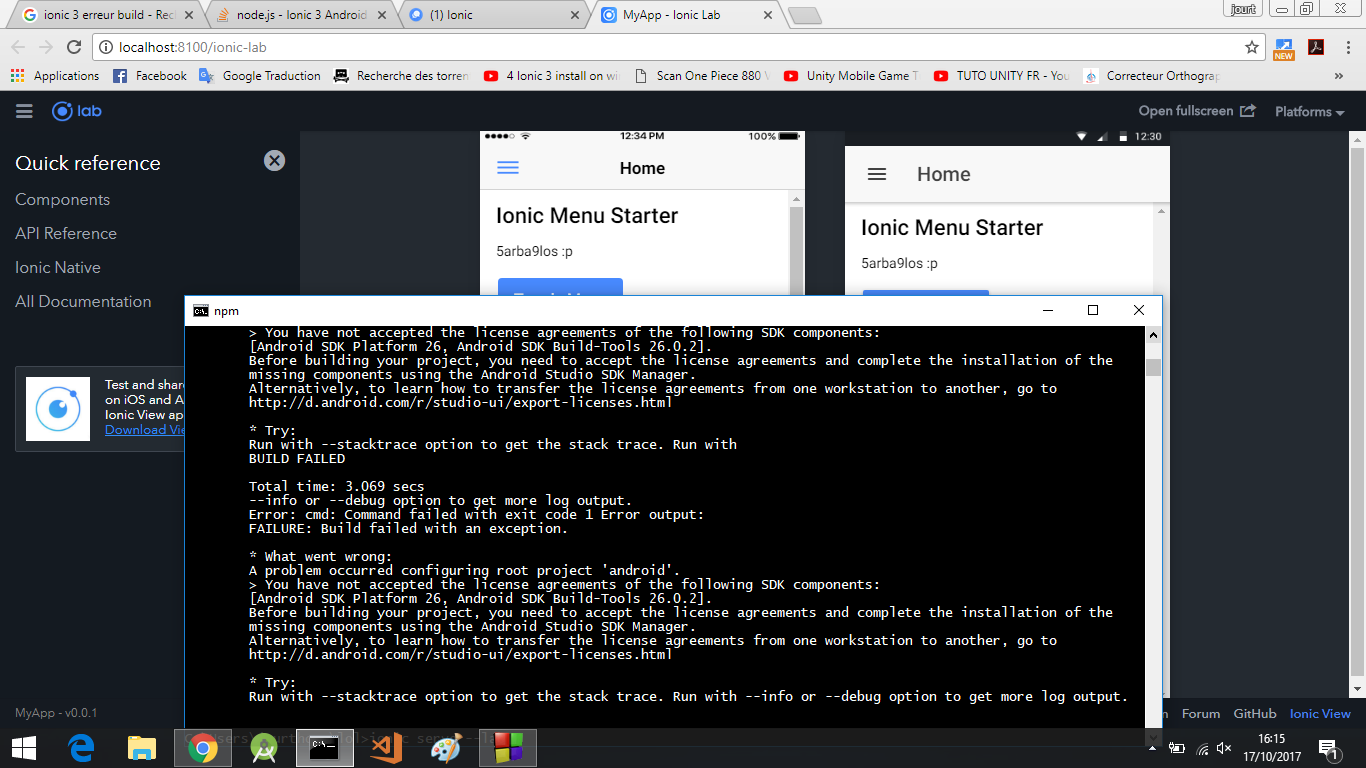This screenshot has height=768, width=1366.
Task: Open All Documentation
Action: tap(83, 302)
